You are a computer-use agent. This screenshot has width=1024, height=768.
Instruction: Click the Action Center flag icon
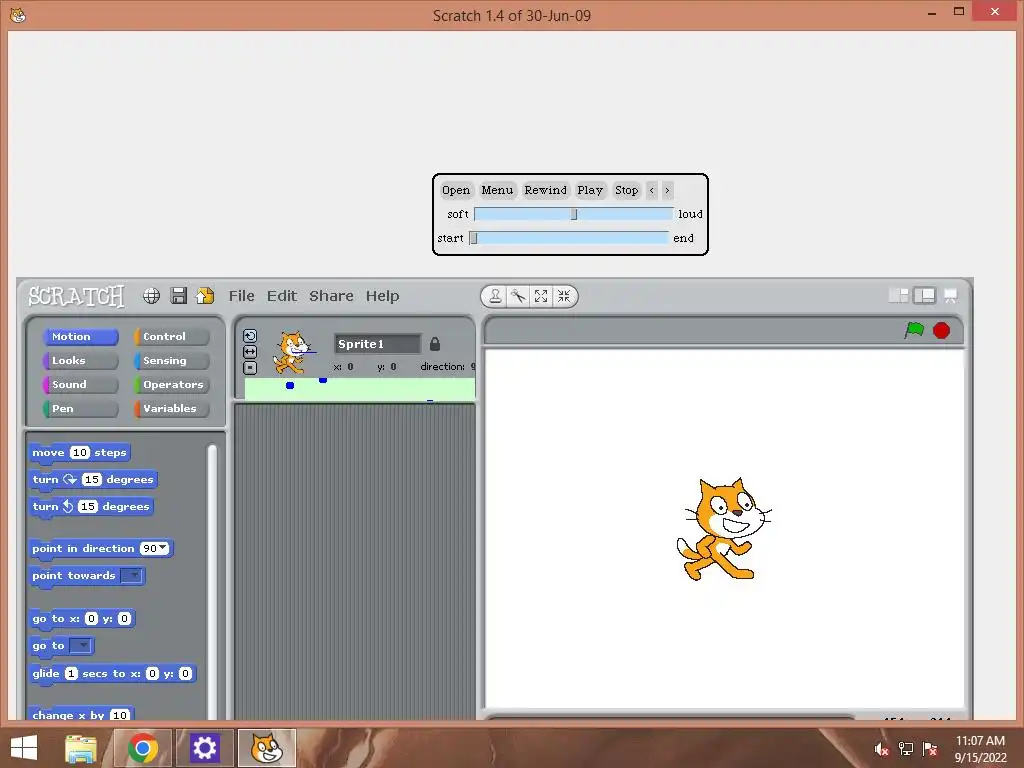930,749
